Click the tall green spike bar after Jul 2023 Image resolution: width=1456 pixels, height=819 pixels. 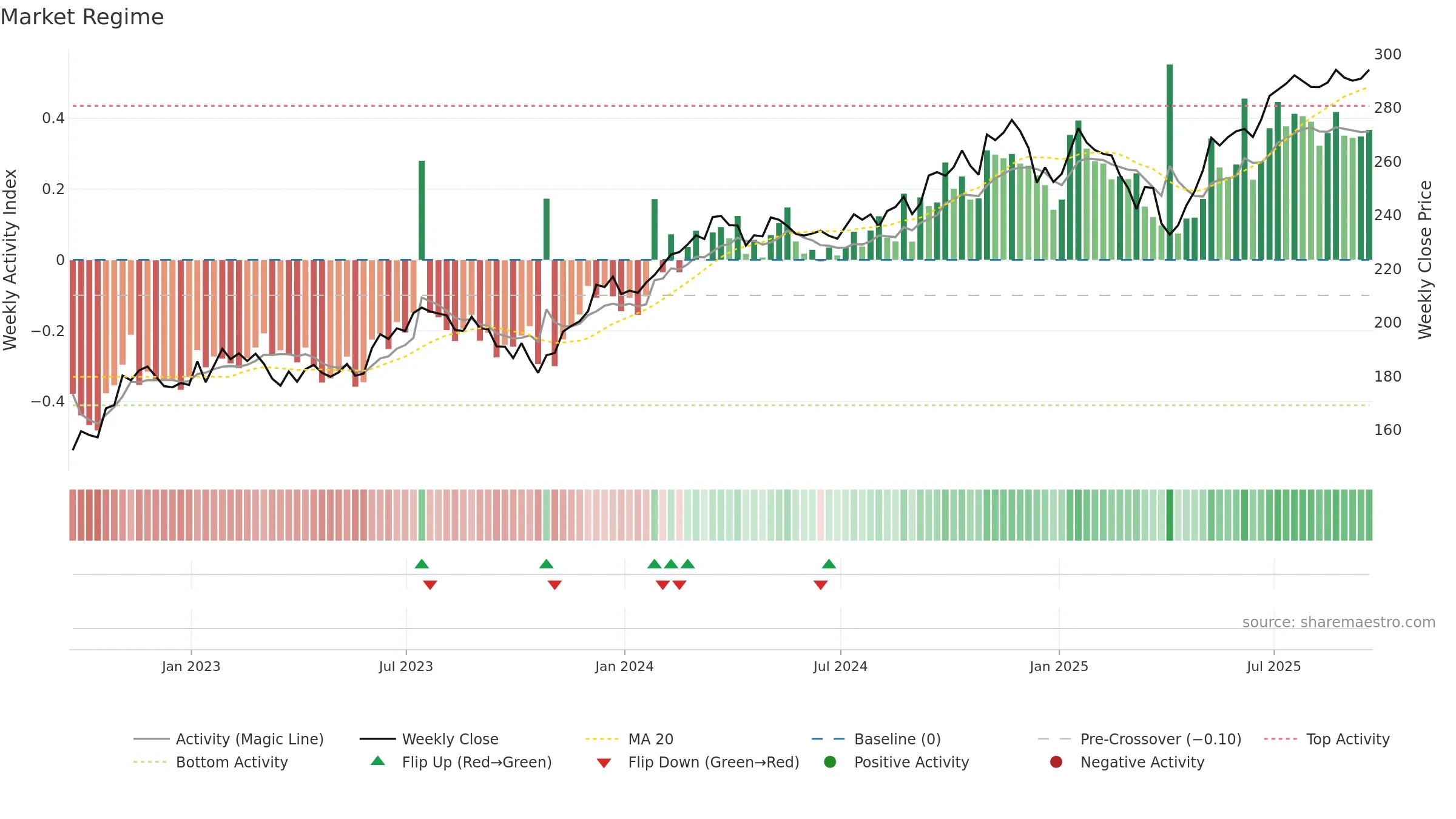click(x=422, y=211)
